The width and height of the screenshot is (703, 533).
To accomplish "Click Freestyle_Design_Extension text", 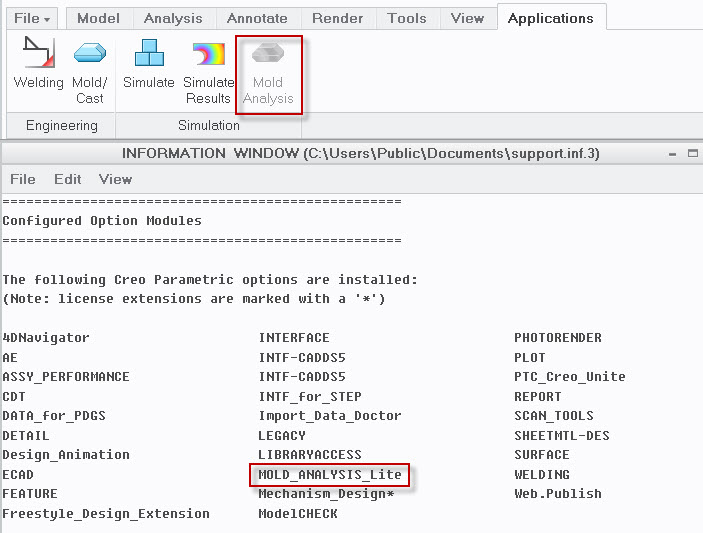I will pos(106,513).
